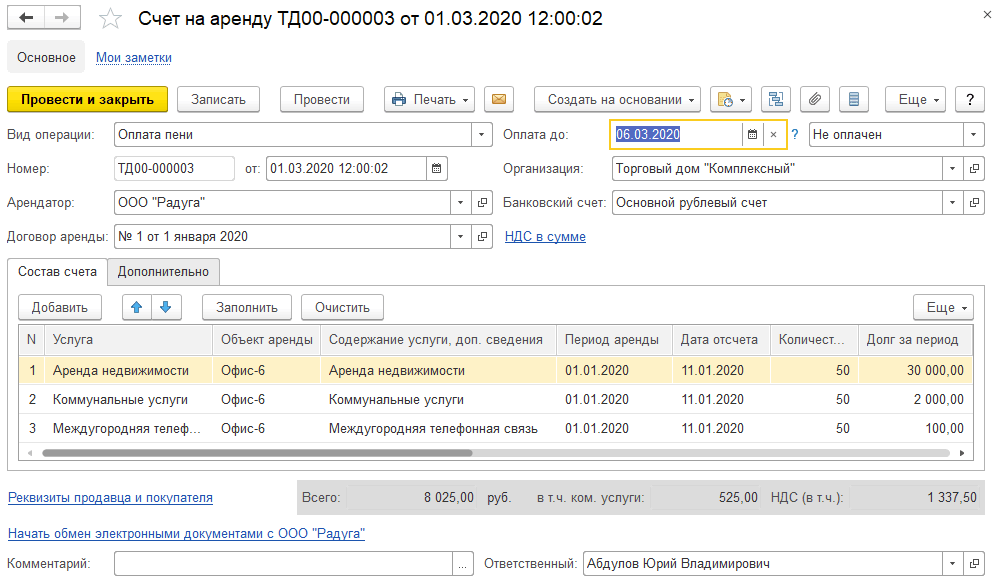Viewport: 1000px width, 586px height.
Task: Click the 'Провести' button
Action: click(x=322, y=99)
